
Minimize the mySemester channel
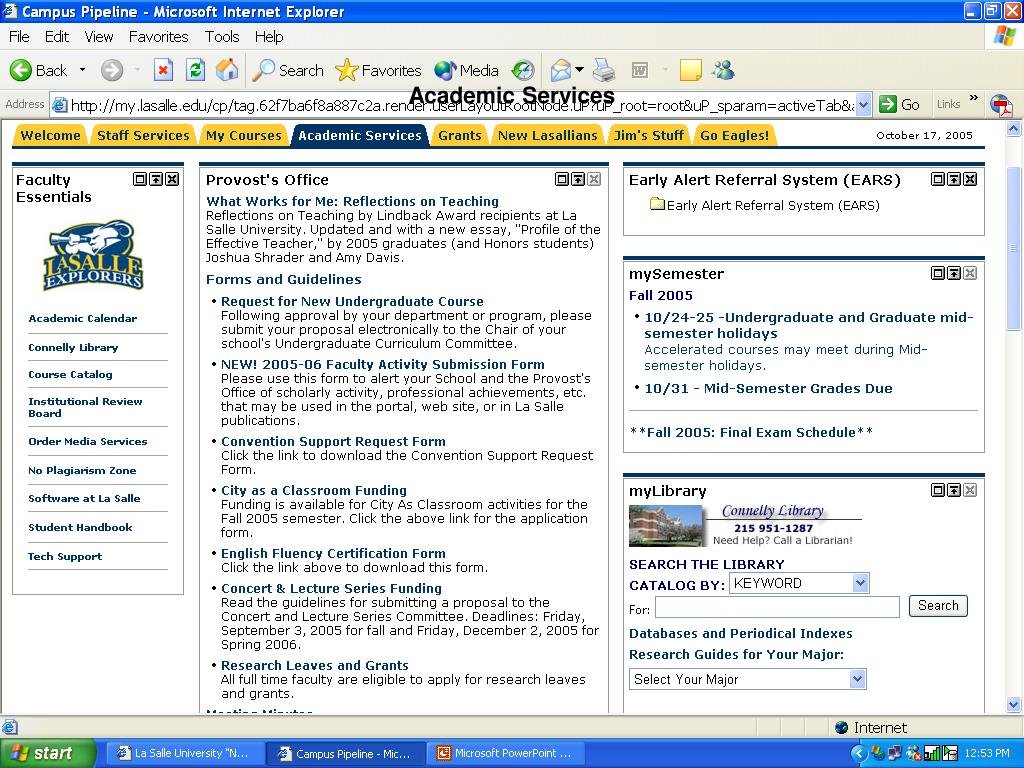coord(954,273)
